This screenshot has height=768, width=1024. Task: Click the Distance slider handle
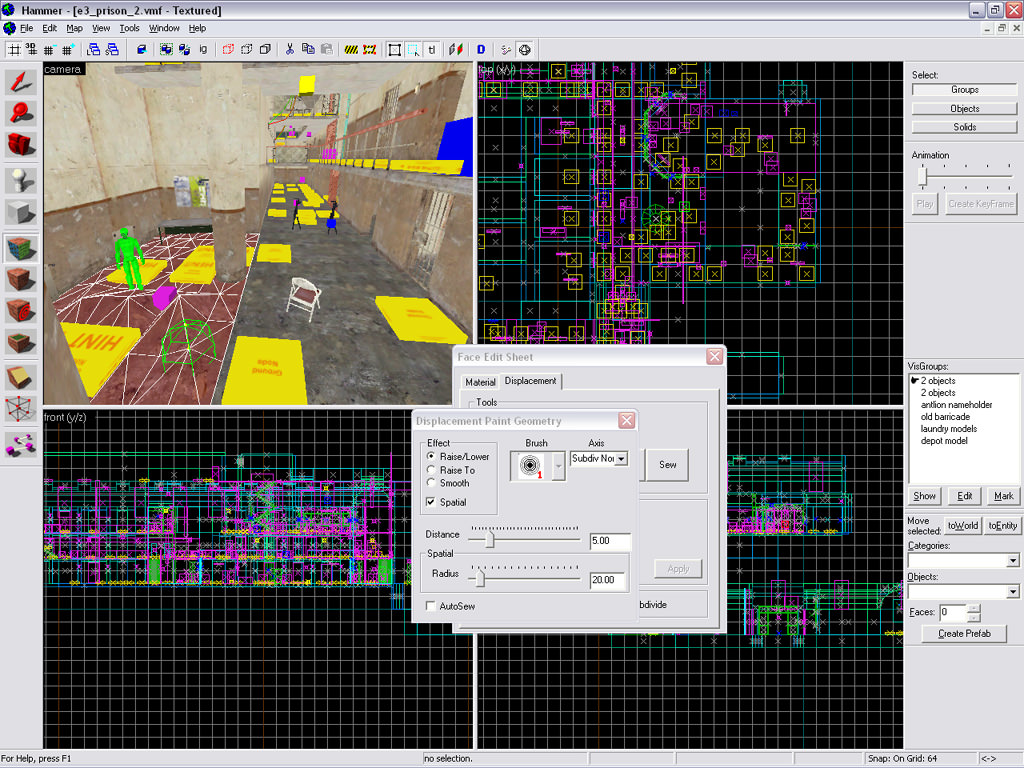tap(489, 540)
